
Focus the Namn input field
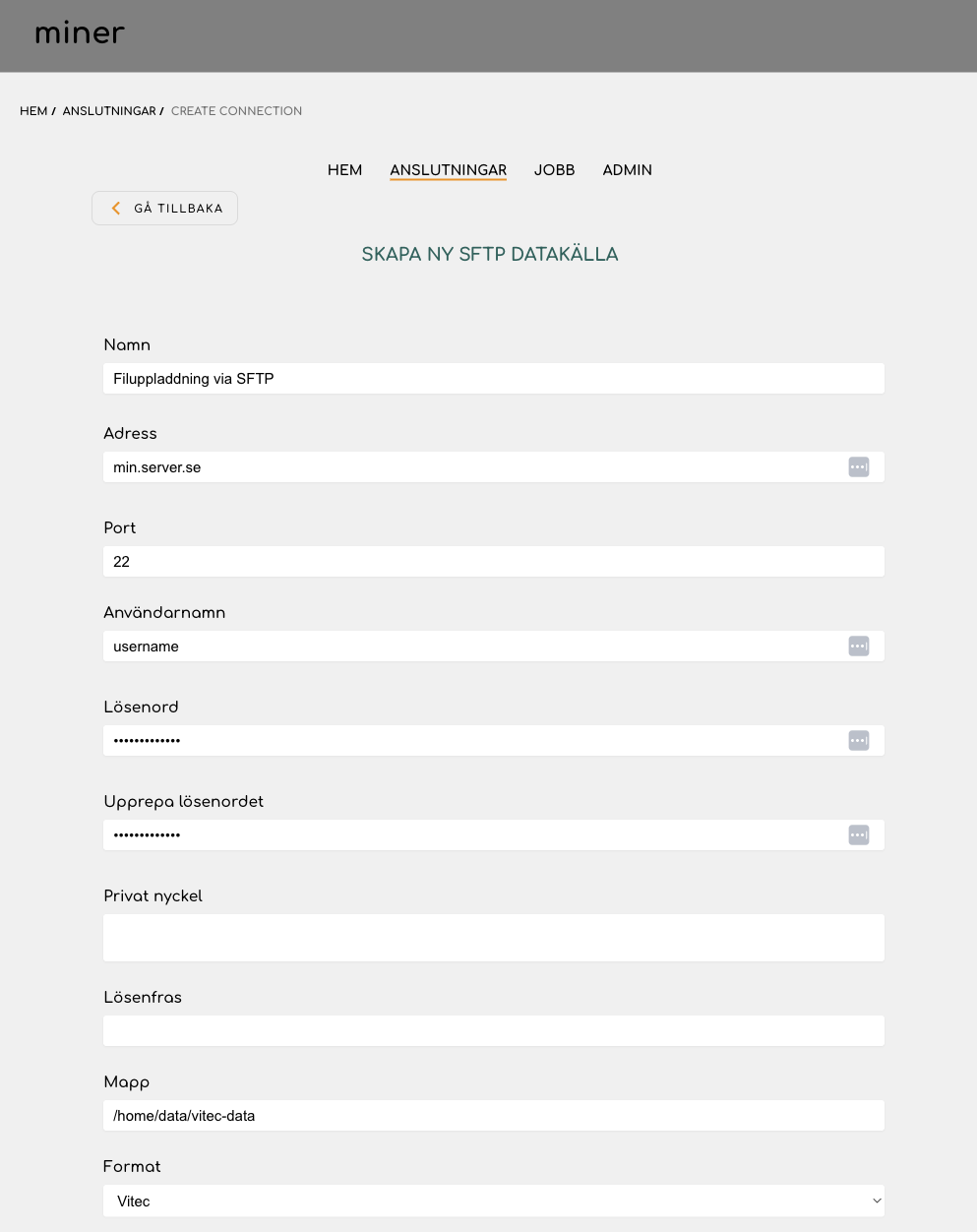coord(494,378)
